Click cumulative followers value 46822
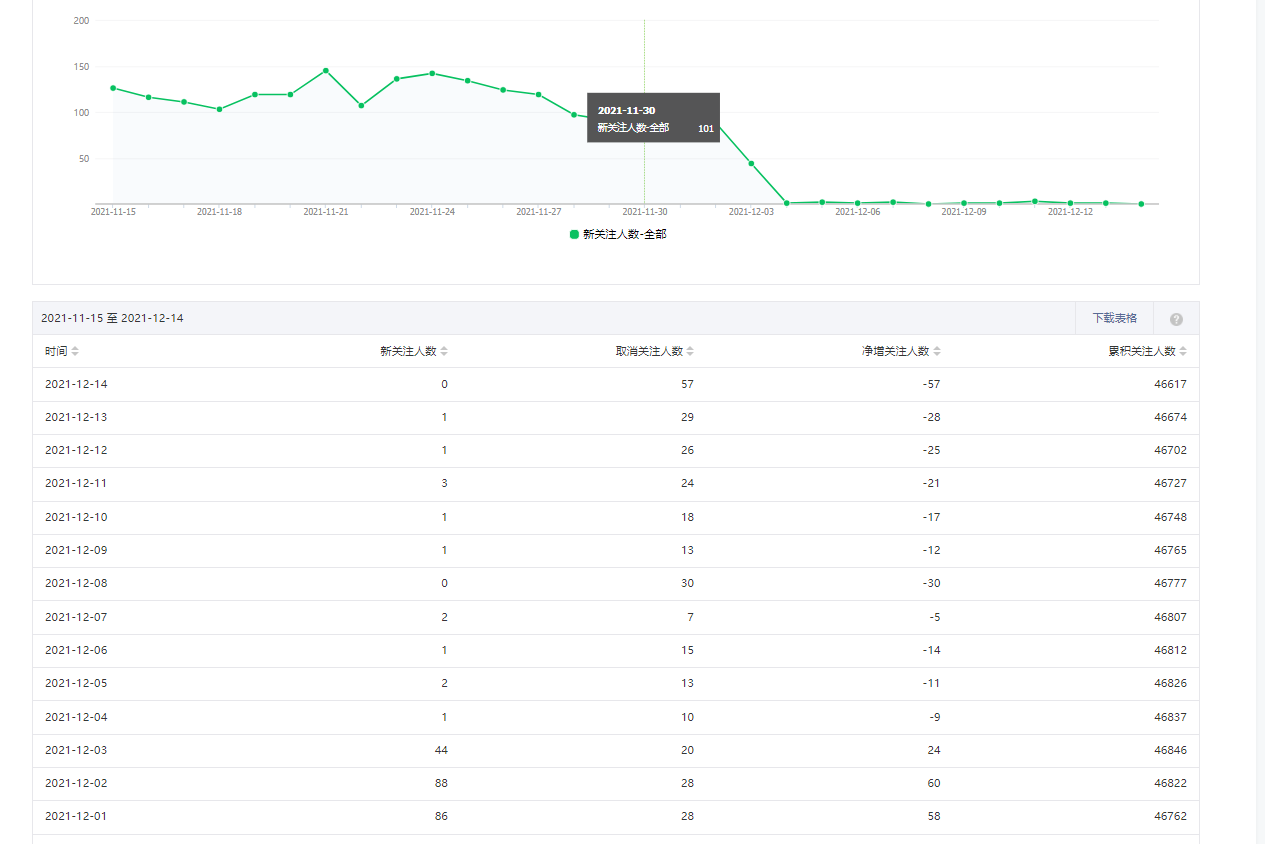The height and width of the screenshot is (844, 1265). click(1170, 783)
